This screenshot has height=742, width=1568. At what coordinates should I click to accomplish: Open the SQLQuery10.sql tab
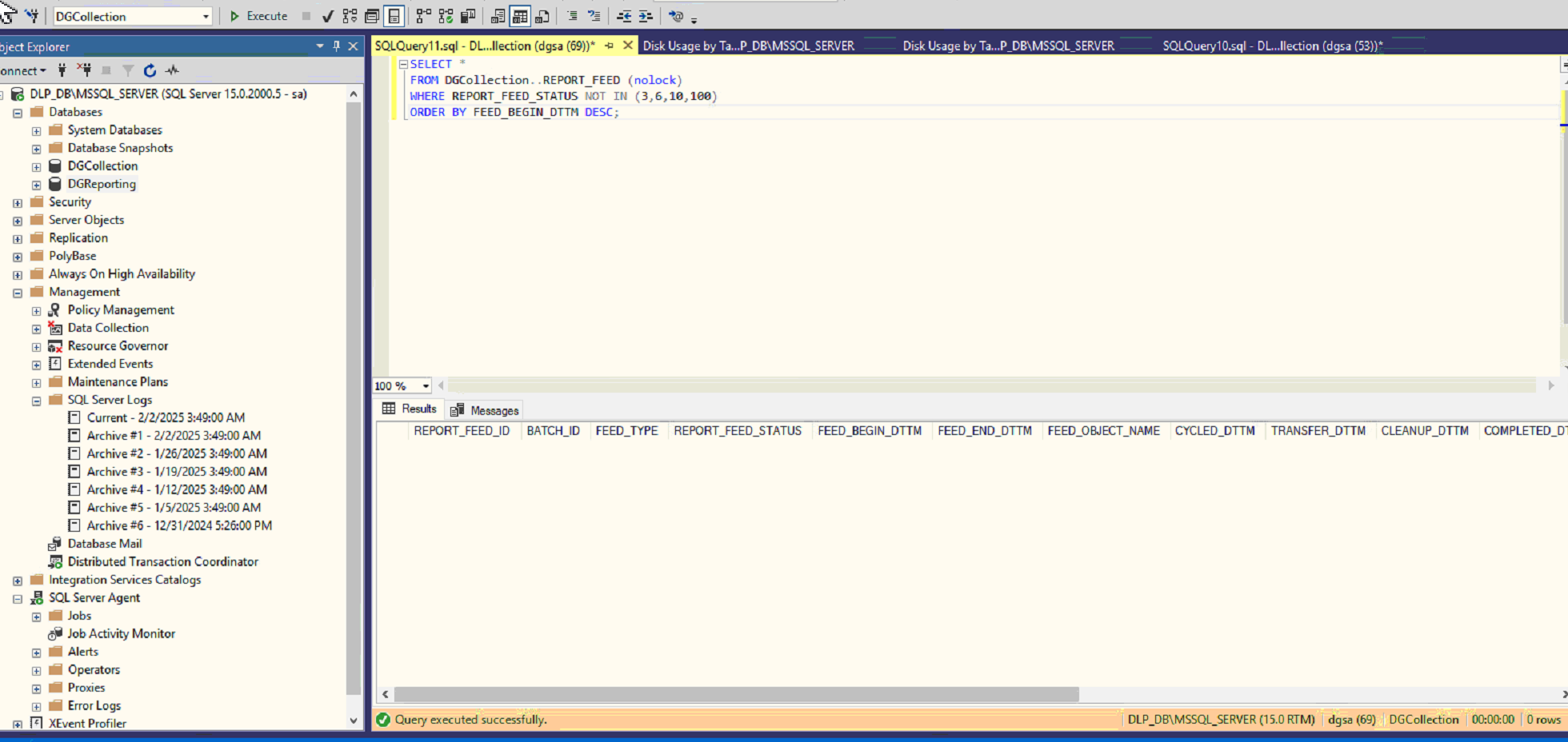(1272, 46)
